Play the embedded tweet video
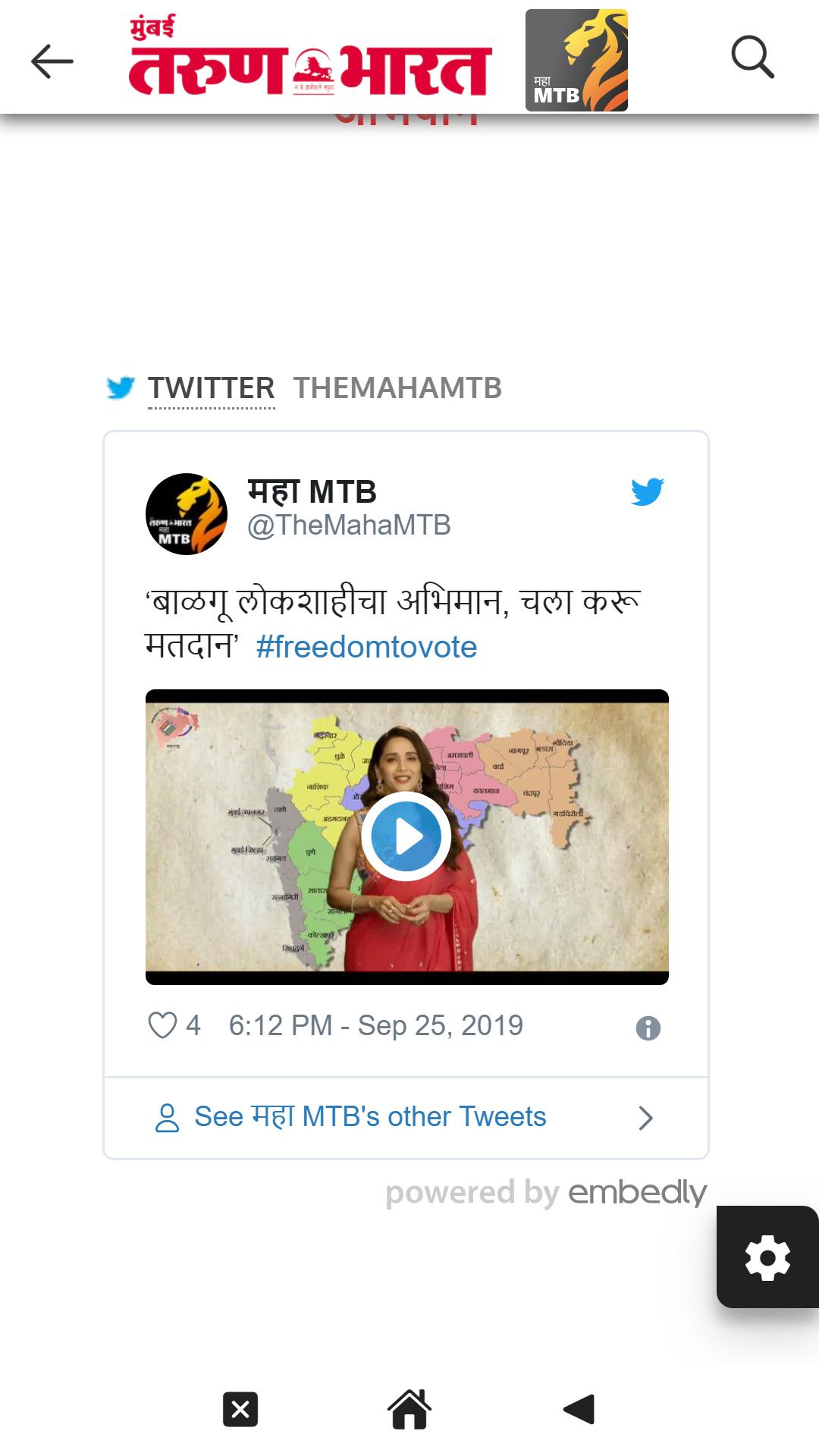Screen dimensions: 819x1456 [406, 837]
